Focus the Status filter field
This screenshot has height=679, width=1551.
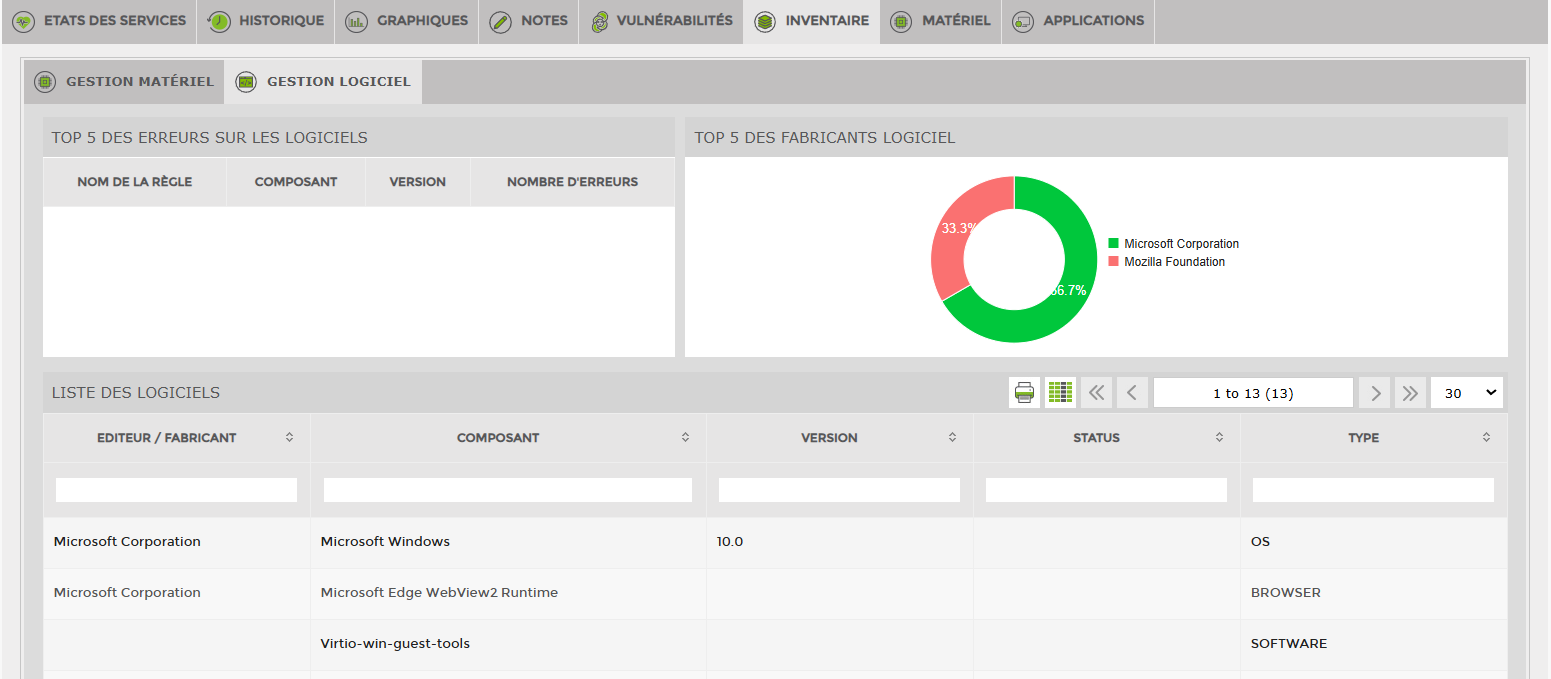1106,490
